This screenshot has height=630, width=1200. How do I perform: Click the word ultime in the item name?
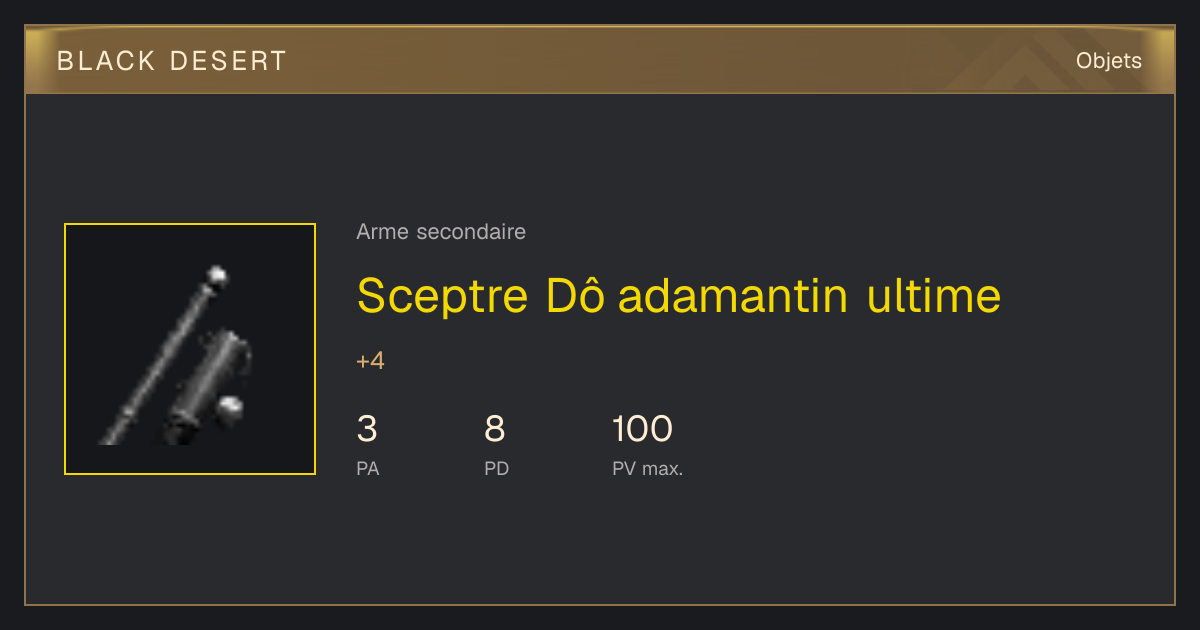(934, 295)
